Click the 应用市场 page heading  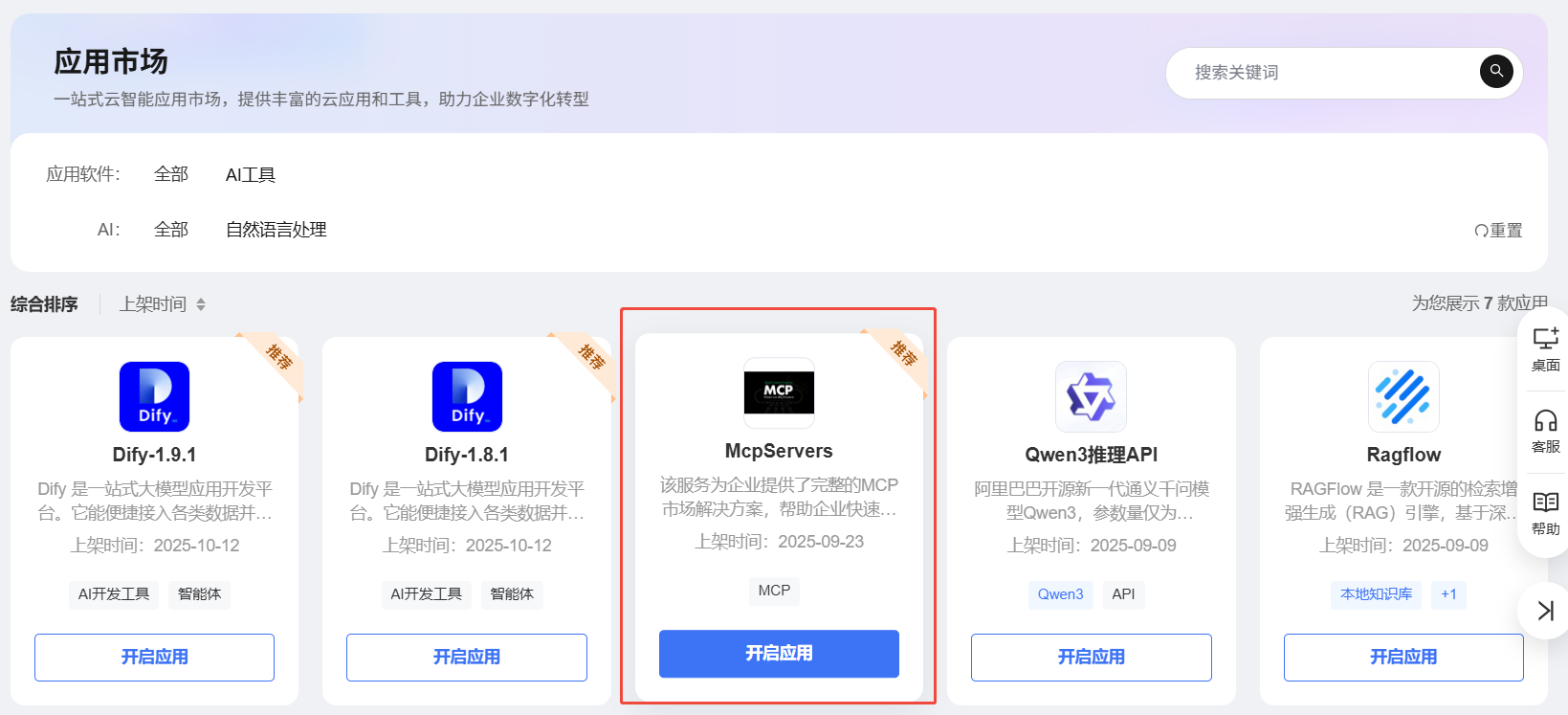pos(111,61)
